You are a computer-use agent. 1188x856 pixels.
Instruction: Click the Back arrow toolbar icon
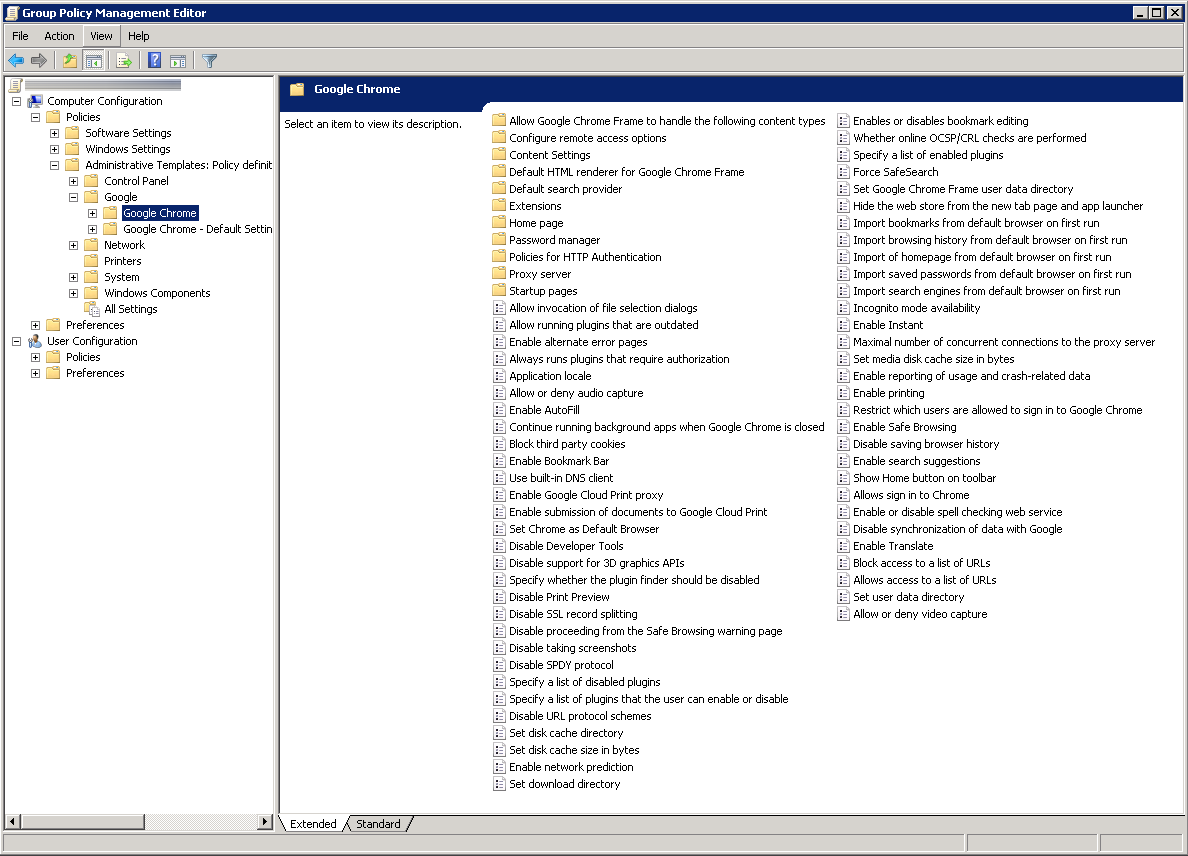point(16,61)
